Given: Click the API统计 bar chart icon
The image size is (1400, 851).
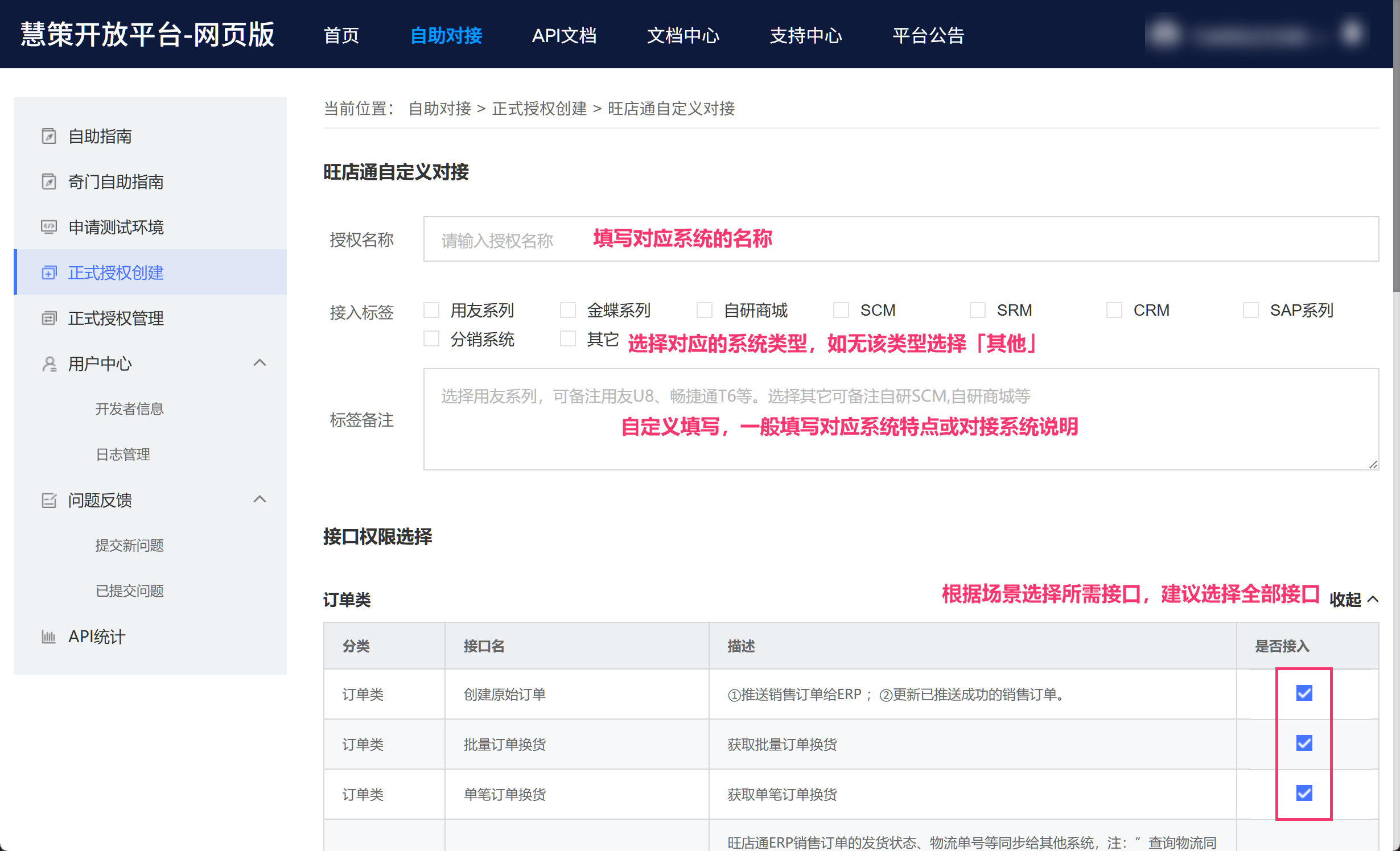Looking at the screenshot, I should [x=49, y=637].
